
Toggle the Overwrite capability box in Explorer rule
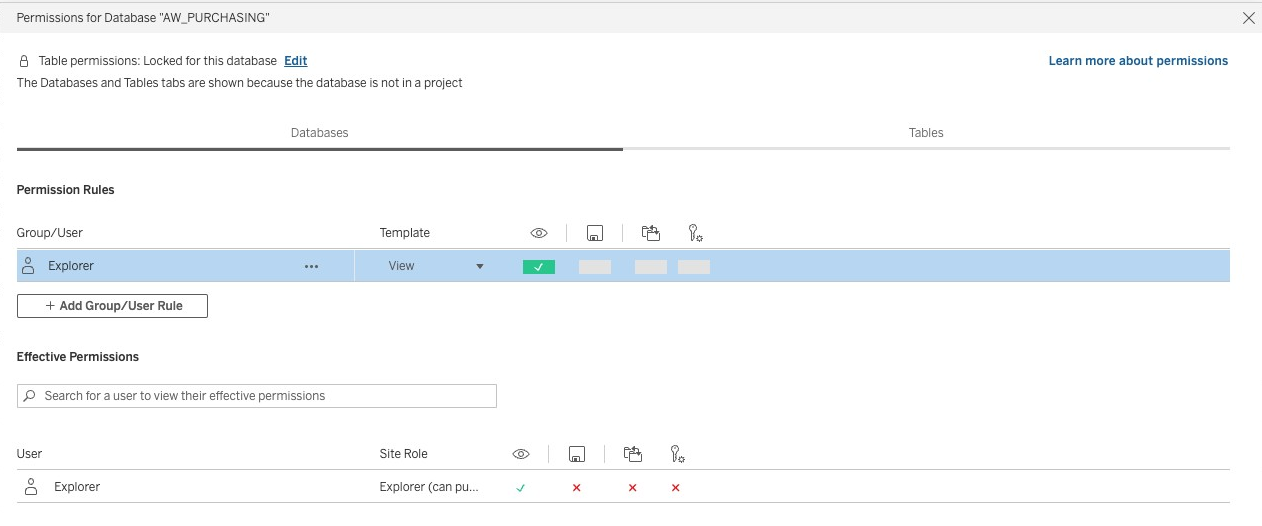click(595, 267)
